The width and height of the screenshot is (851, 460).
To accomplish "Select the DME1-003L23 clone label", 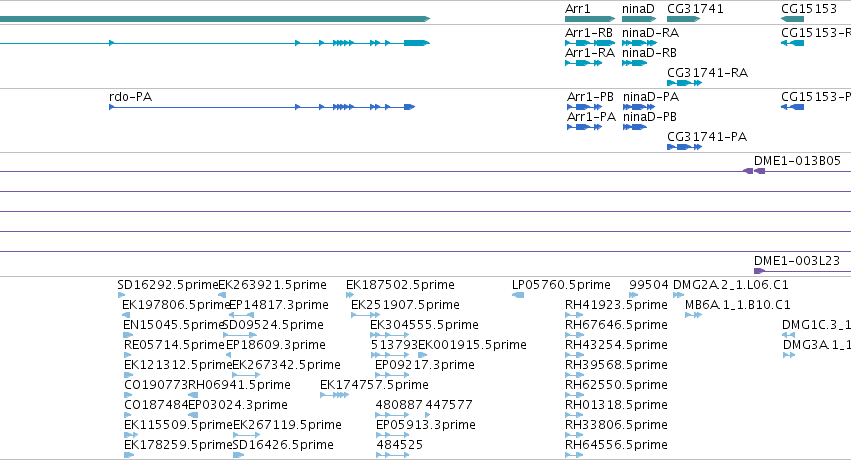I will coord(797,260).
